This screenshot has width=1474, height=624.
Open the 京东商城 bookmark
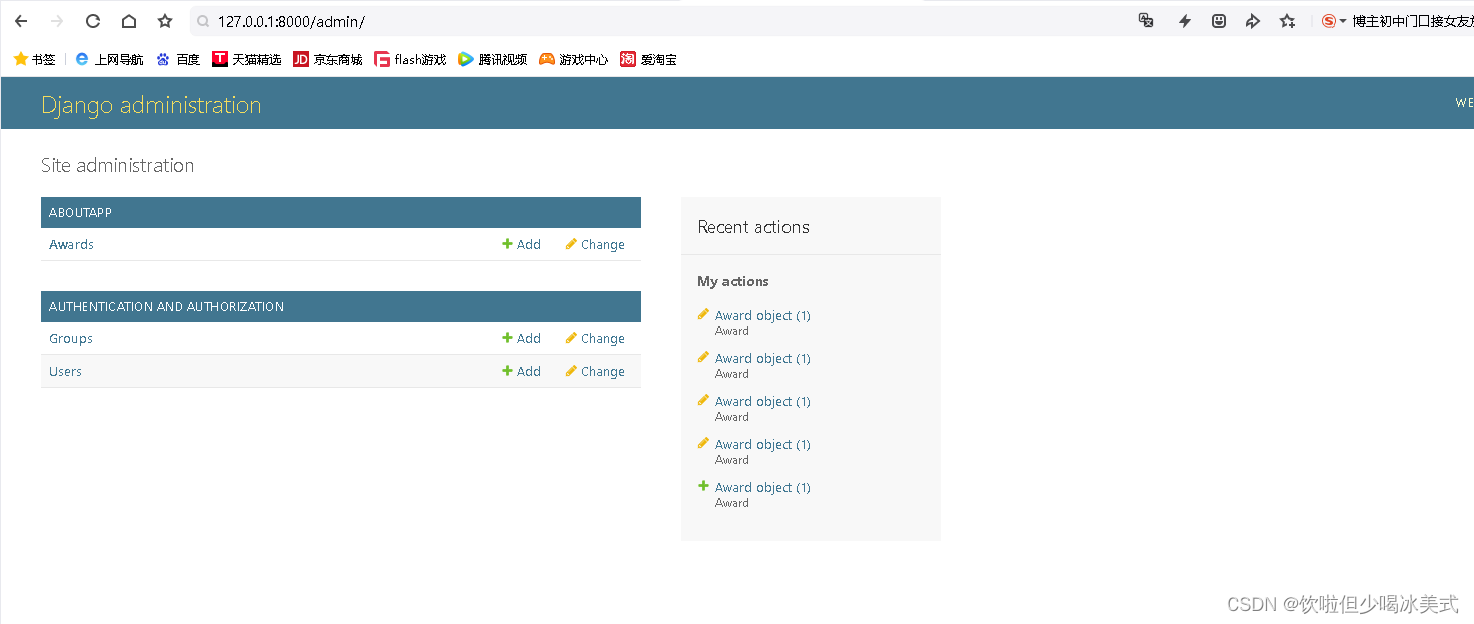tap(328, 59)
